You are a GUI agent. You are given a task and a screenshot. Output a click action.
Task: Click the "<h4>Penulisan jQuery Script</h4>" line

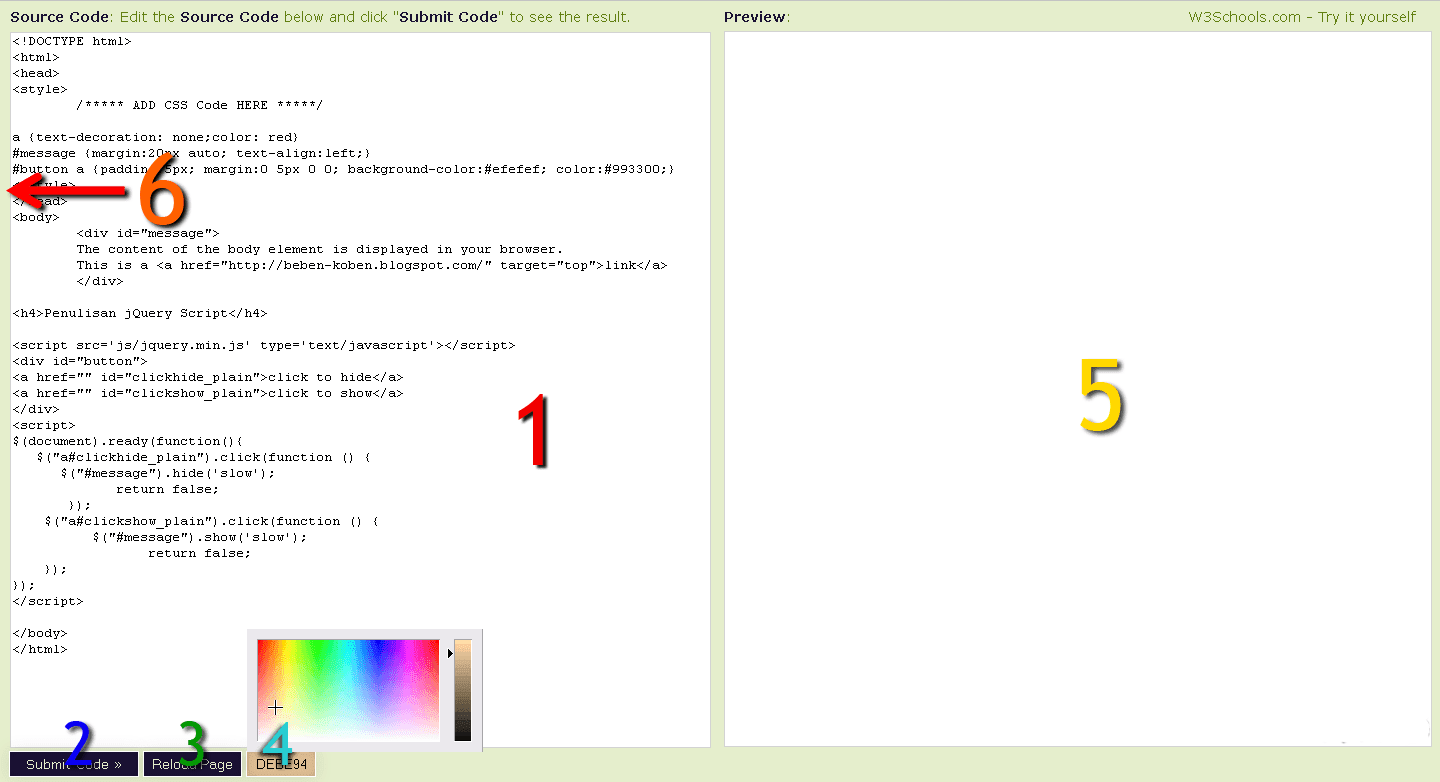tap(140, 313)
